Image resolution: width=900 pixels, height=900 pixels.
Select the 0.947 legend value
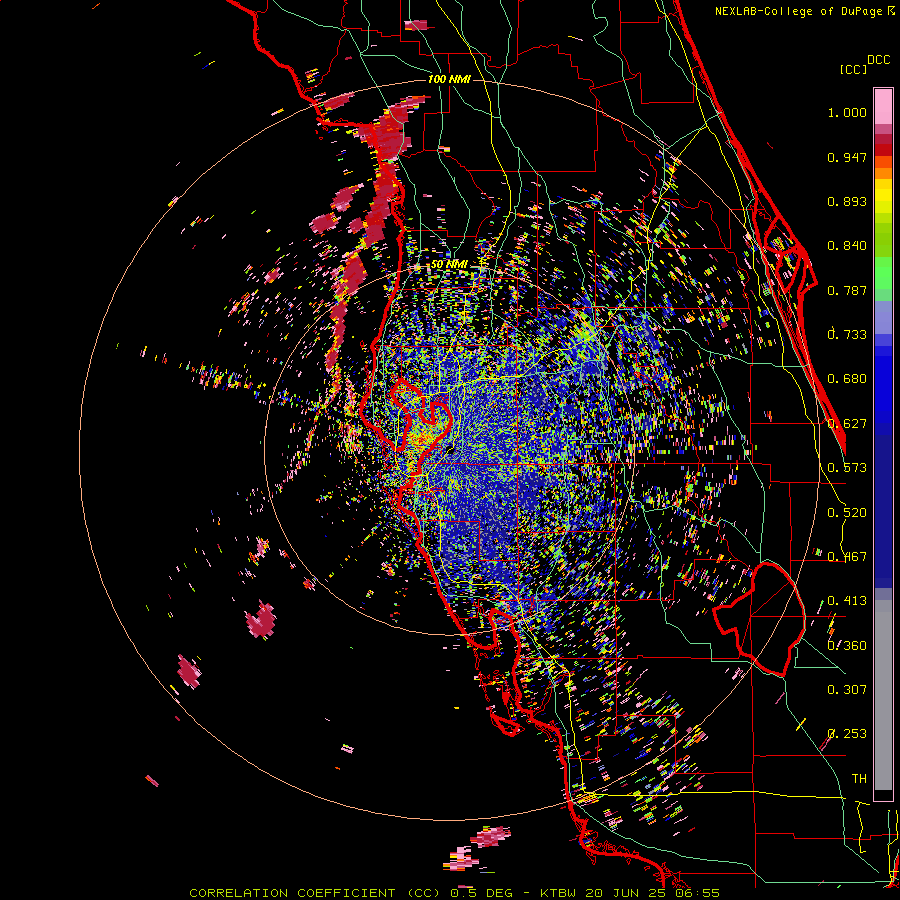click(x=847, y=157)
